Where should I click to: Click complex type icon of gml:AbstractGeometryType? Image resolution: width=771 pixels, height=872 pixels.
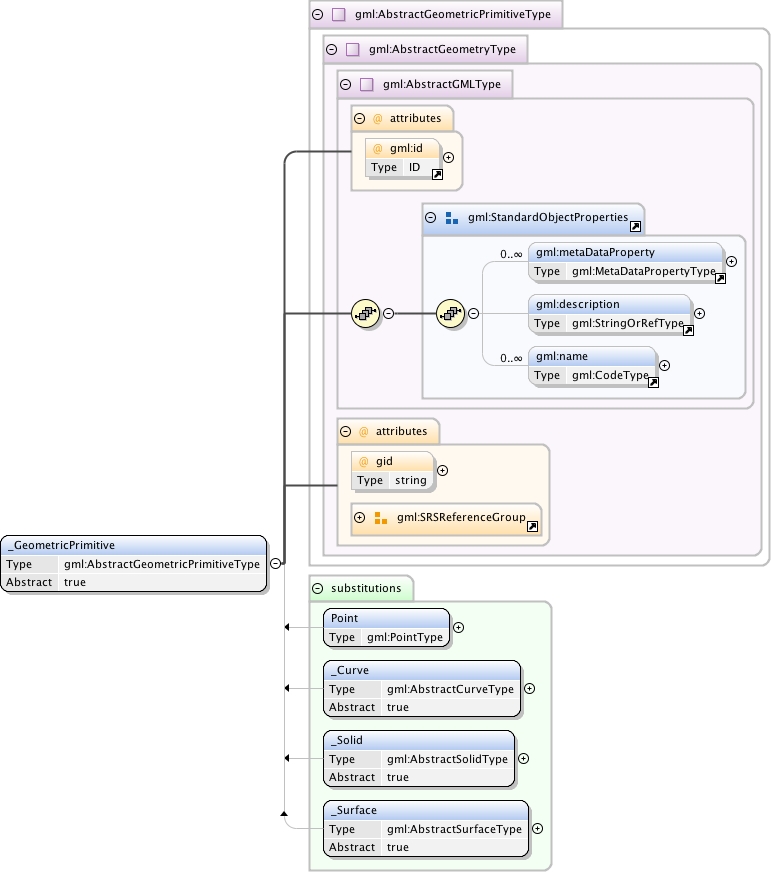(352, 49)
